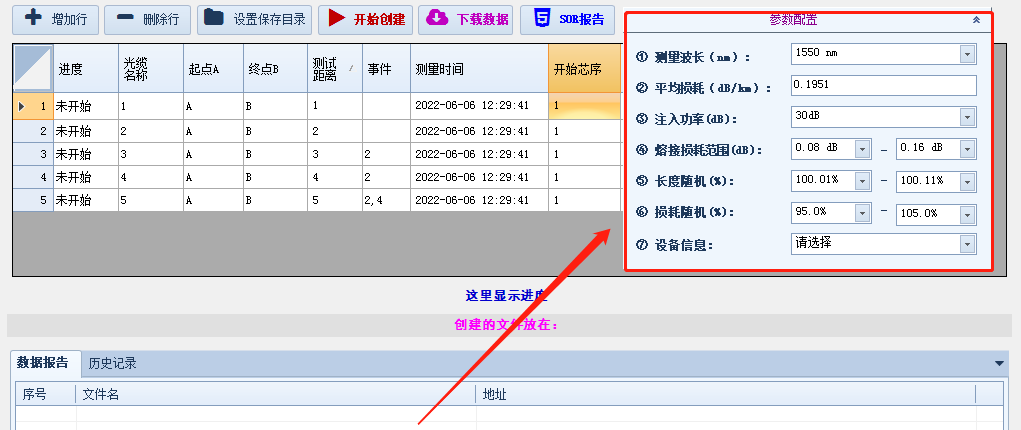Switch to the 历史记录 tab
The width and height of the screenshot is (1021, 430).
(112, 364)
